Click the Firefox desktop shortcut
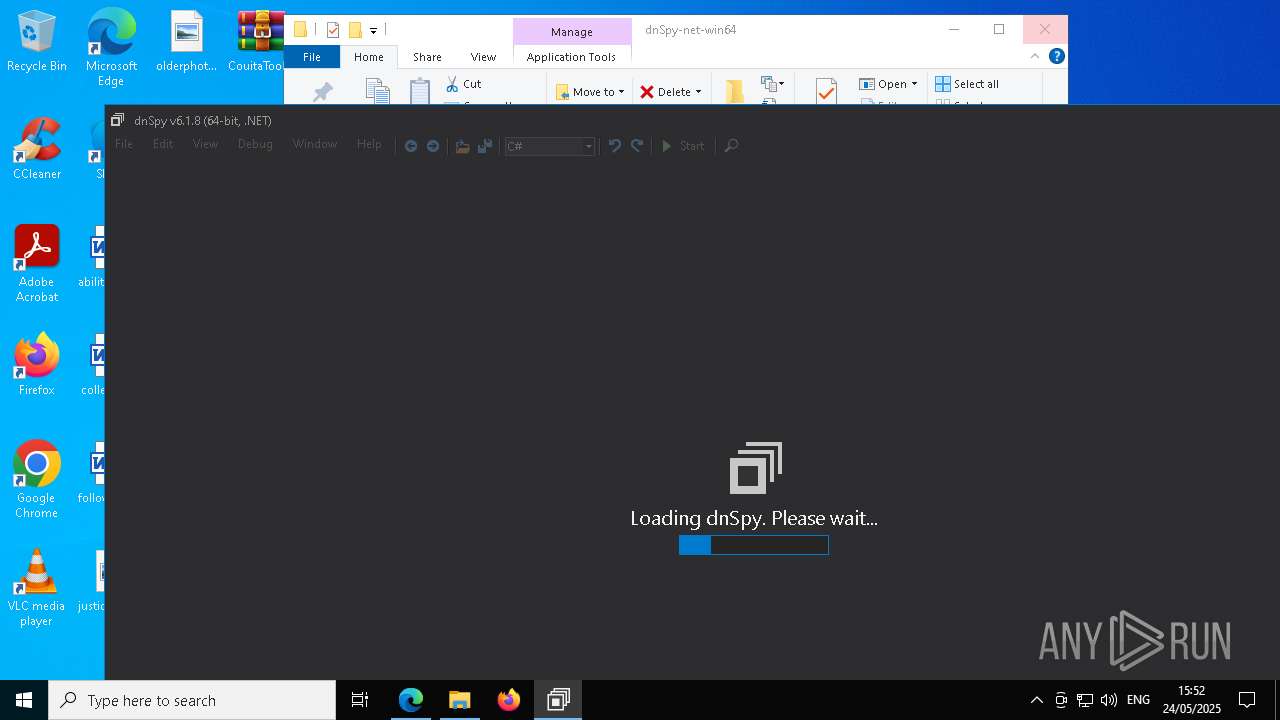Image resolution: width=1280 pixels, height=720 pixels. [x=37, y=364]
